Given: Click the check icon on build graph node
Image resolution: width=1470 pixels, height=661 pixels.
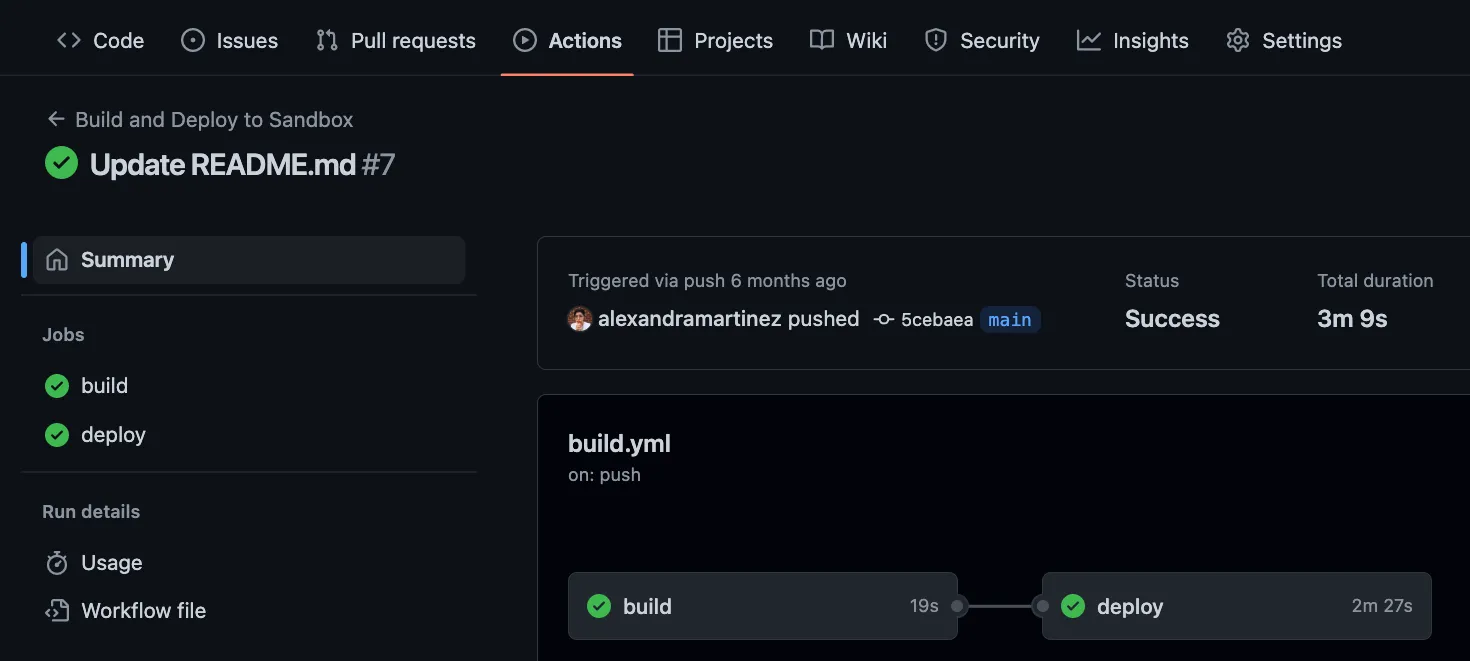Looking at the screenshot, I should [x=599, y=606].
